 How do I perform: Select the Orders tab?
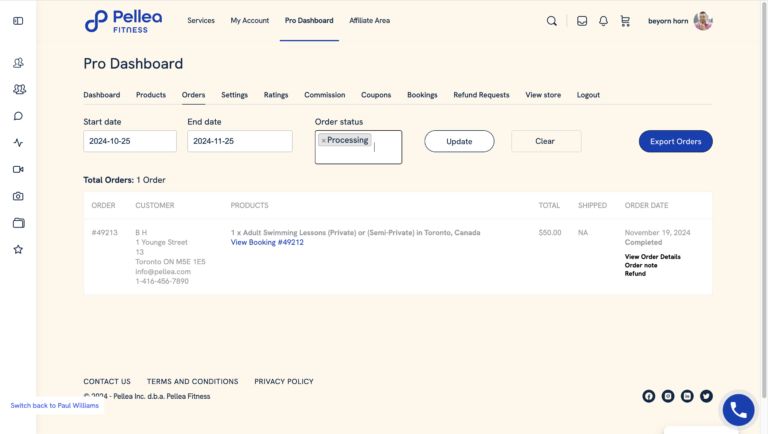point(193,95)
